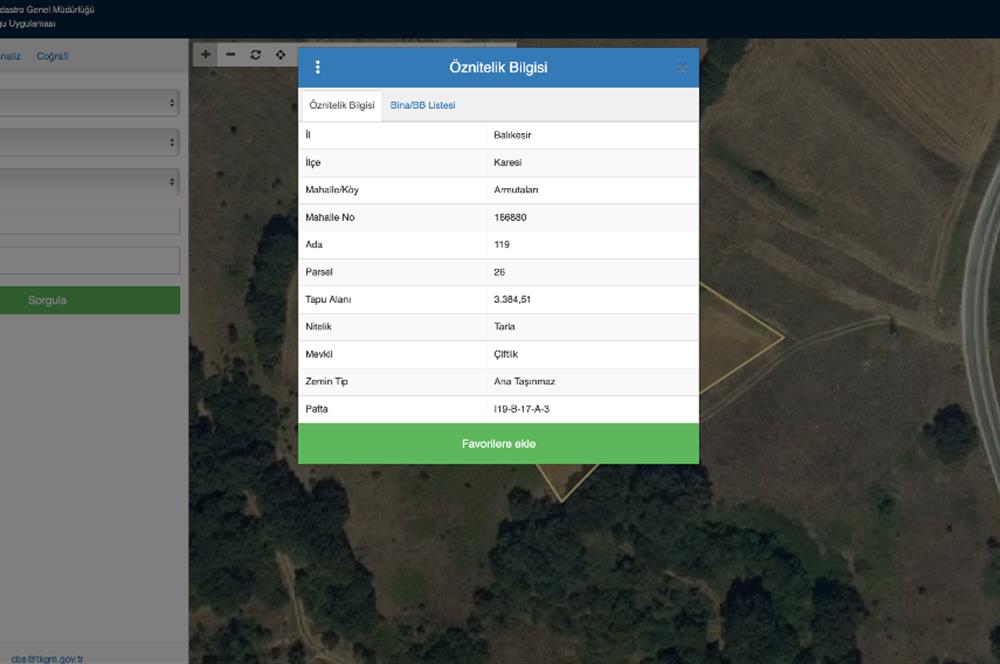Click the refresh map icon
Image resolution: width=1000 pixels, height=664 pixels.
[256, 54]
